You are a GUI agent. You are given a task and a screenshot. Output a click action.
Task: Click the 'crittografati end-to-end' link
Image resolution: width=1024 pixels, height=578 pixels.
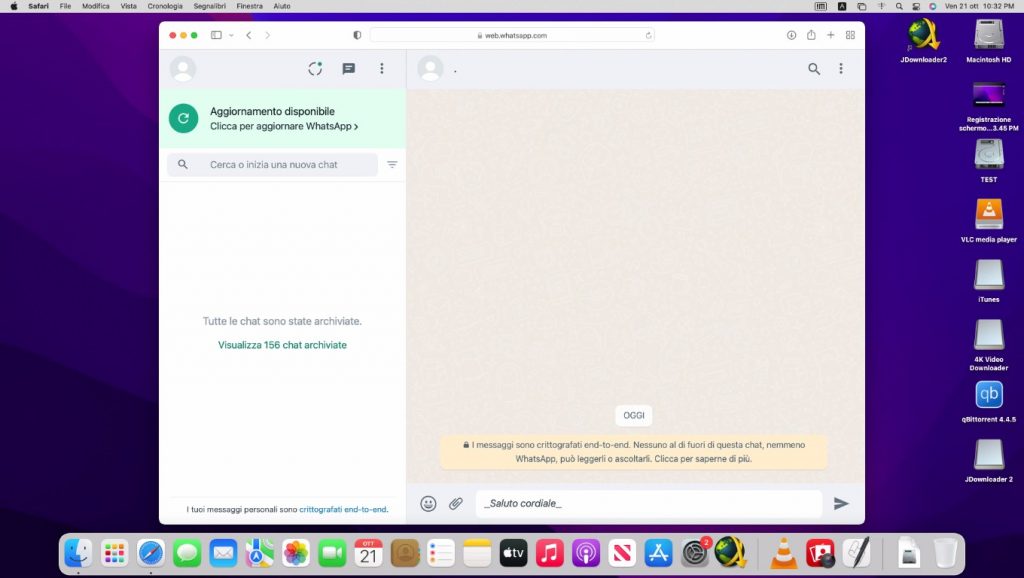click(x=343, y=509)
